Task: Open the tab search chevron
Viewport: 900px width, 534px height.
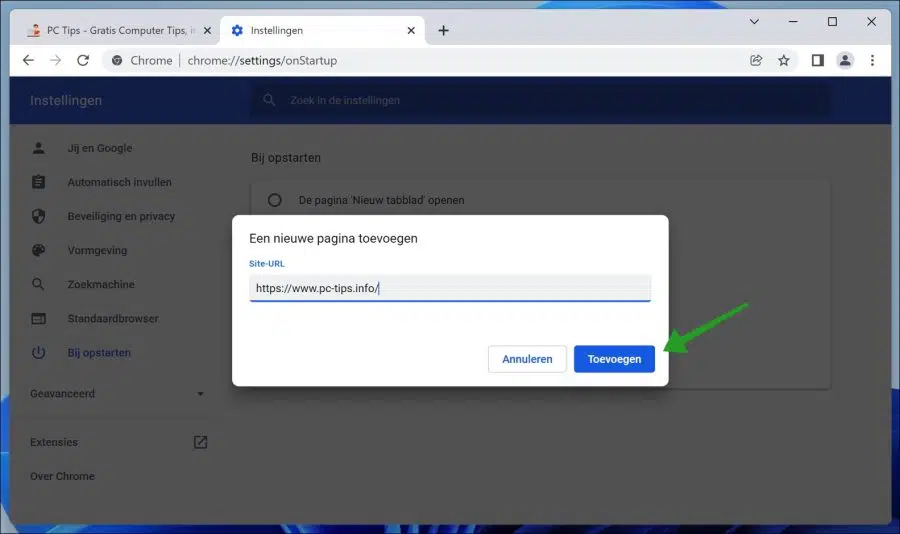Action: pyautogui.click(x=754, y=22)
